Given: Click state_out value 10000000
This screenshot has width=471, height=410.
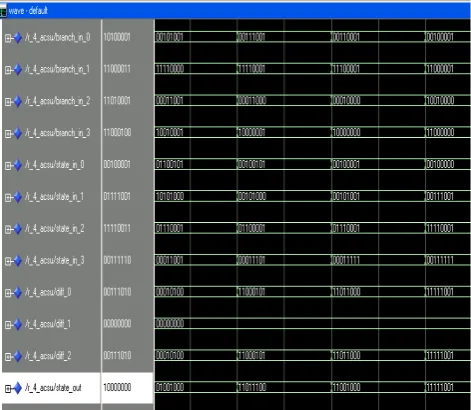Looking at the screenshot, I should [117, 387].
